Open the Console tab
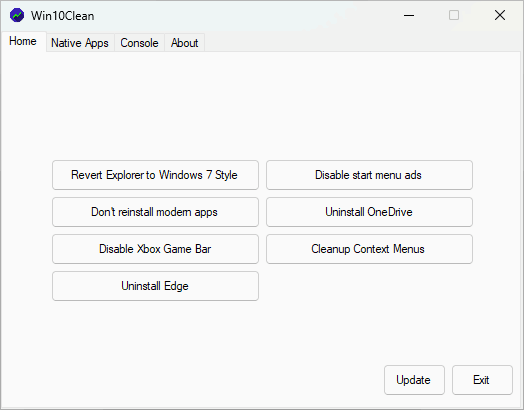Viewport: 524px width, 410px height. click(139, 43)
